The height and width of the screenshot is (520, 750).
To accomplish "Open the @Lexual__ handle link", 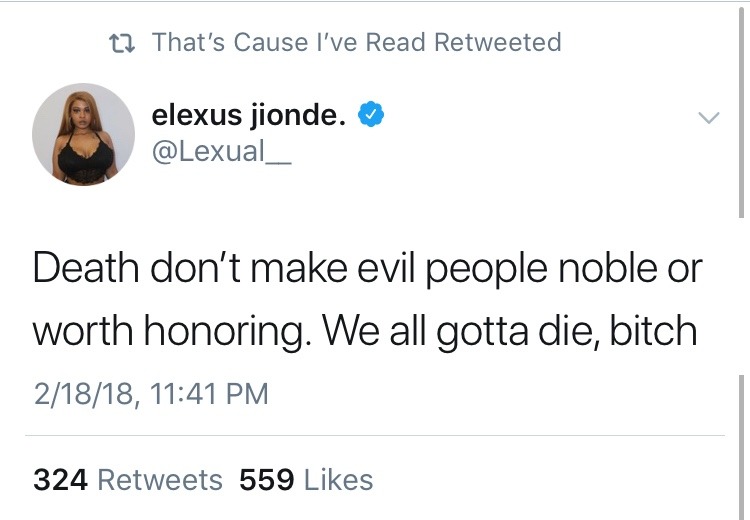I will click(x=221, y=151).
